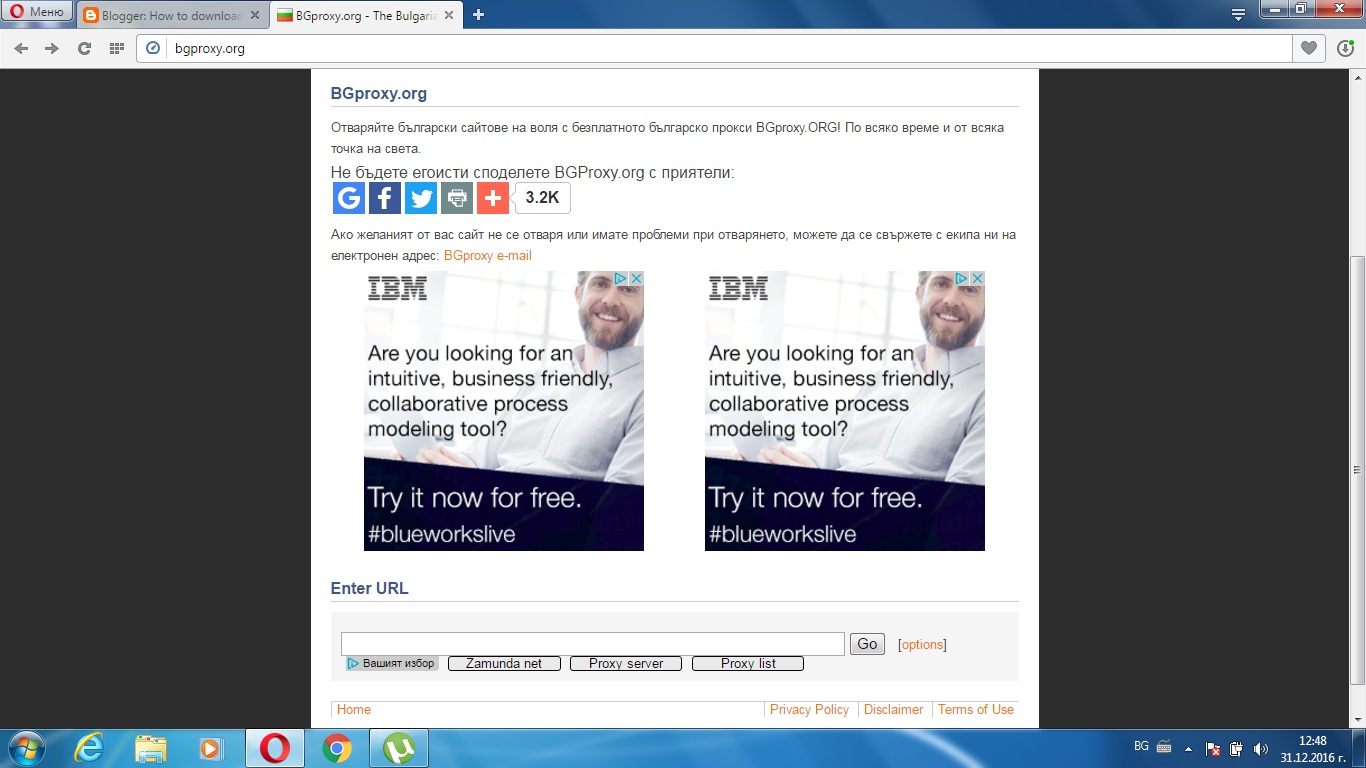View site info icon in address bar

(153, 48)
